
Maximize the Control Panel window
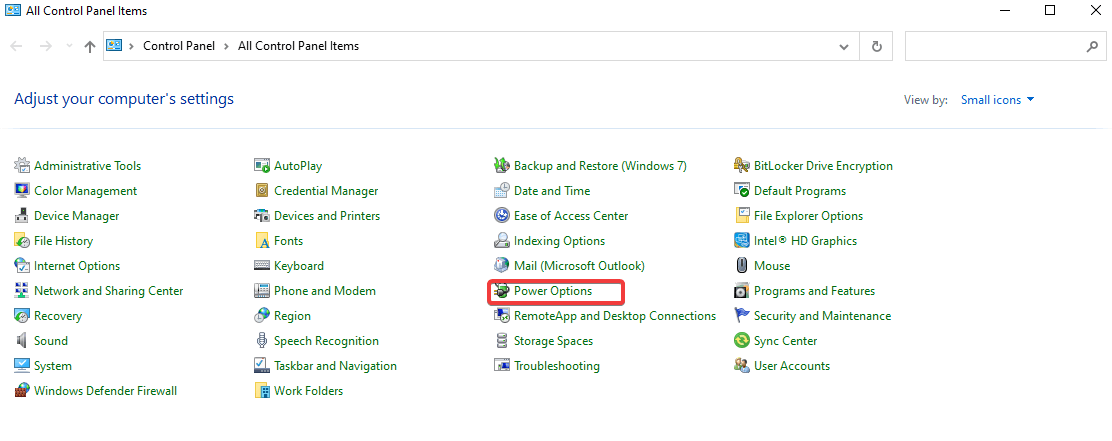point(1050,10)
